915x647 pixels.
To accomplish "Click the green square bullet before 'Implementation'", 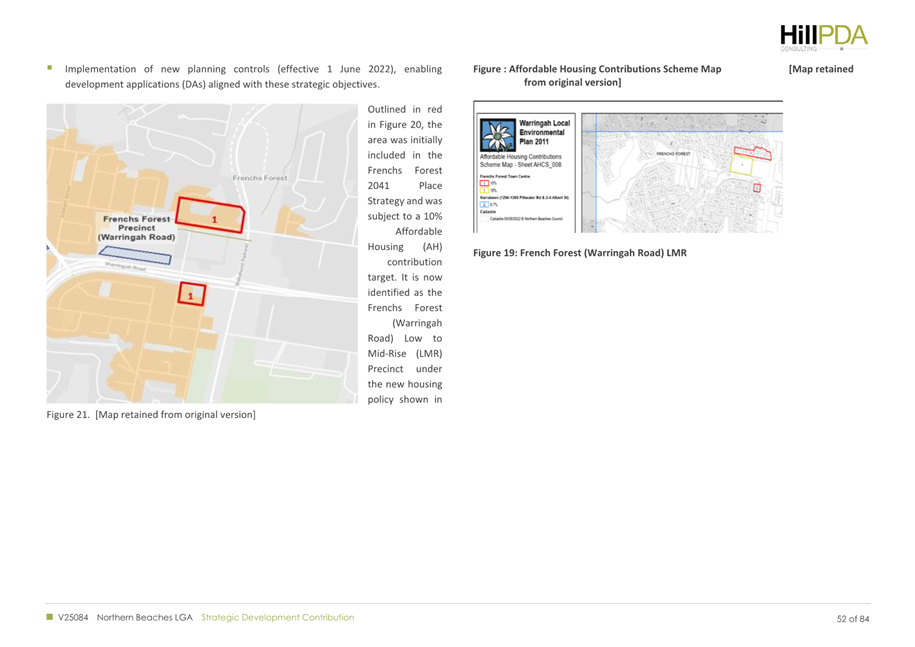I will (x=48, y=69).
